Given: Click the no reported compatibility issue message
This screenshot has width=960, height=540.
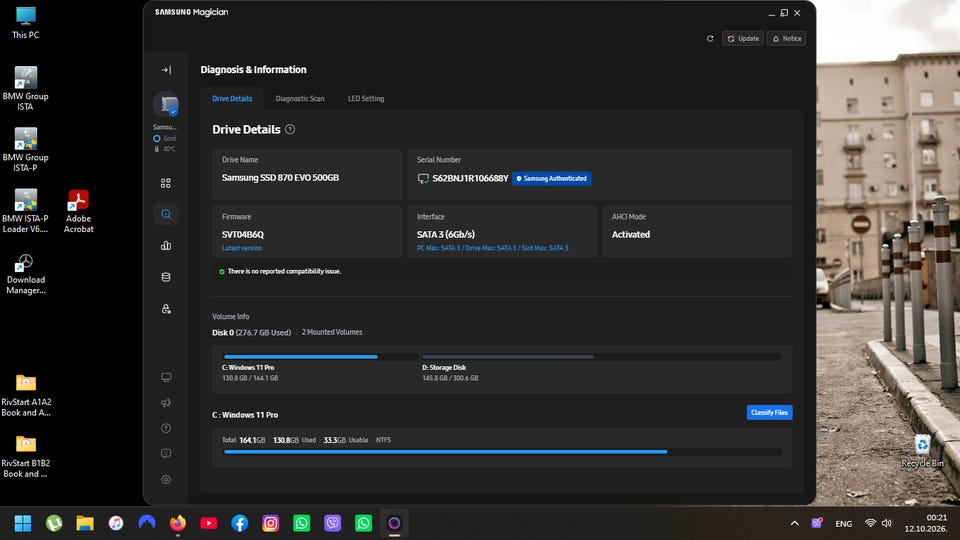Looking at the screenshot, I should [x=284, y=271].
